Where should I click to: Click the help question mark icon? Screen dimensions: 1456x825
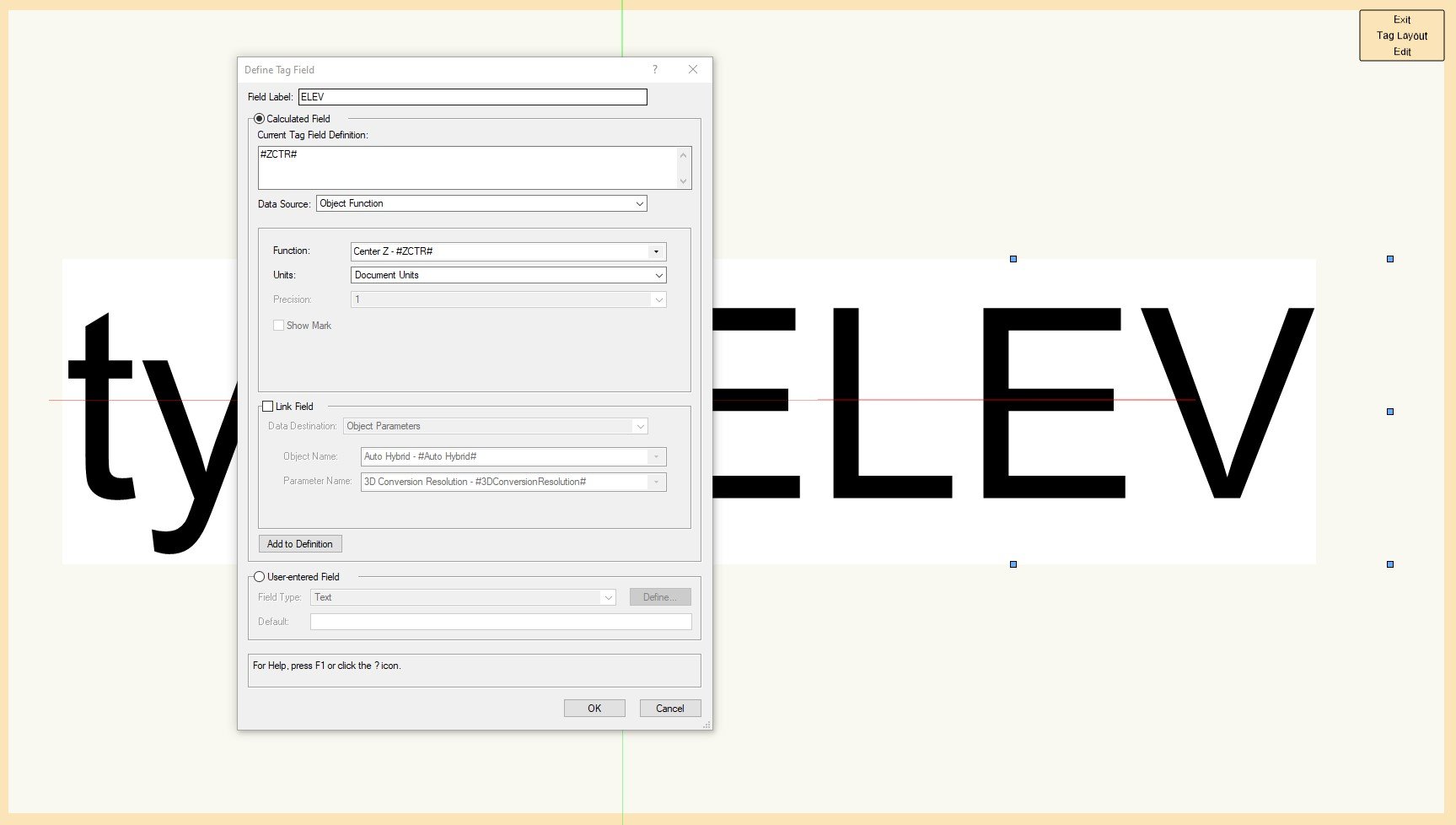[x=654, y=69]
